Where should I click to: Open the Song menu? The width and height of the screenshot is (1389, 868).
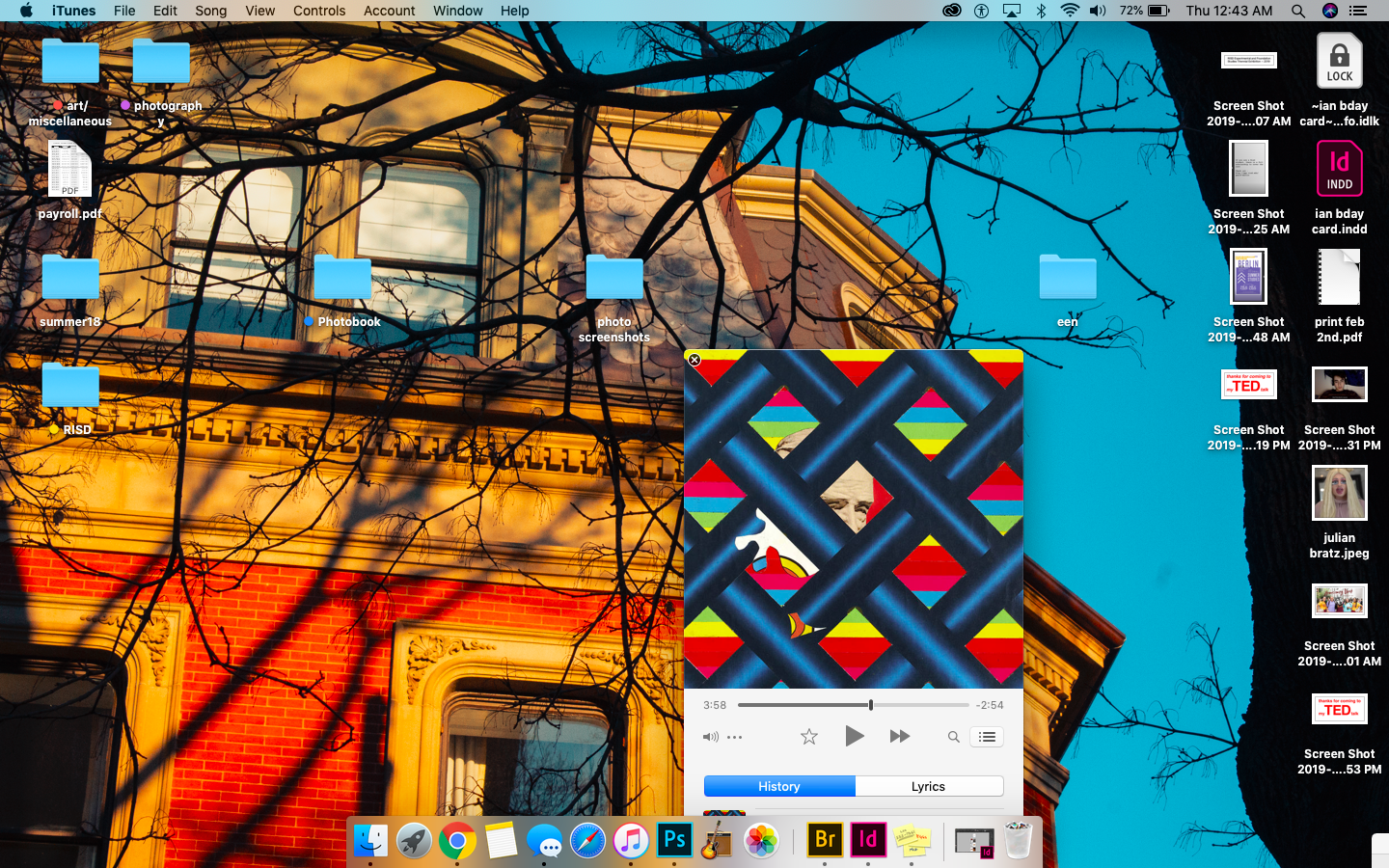pos(210,11)
